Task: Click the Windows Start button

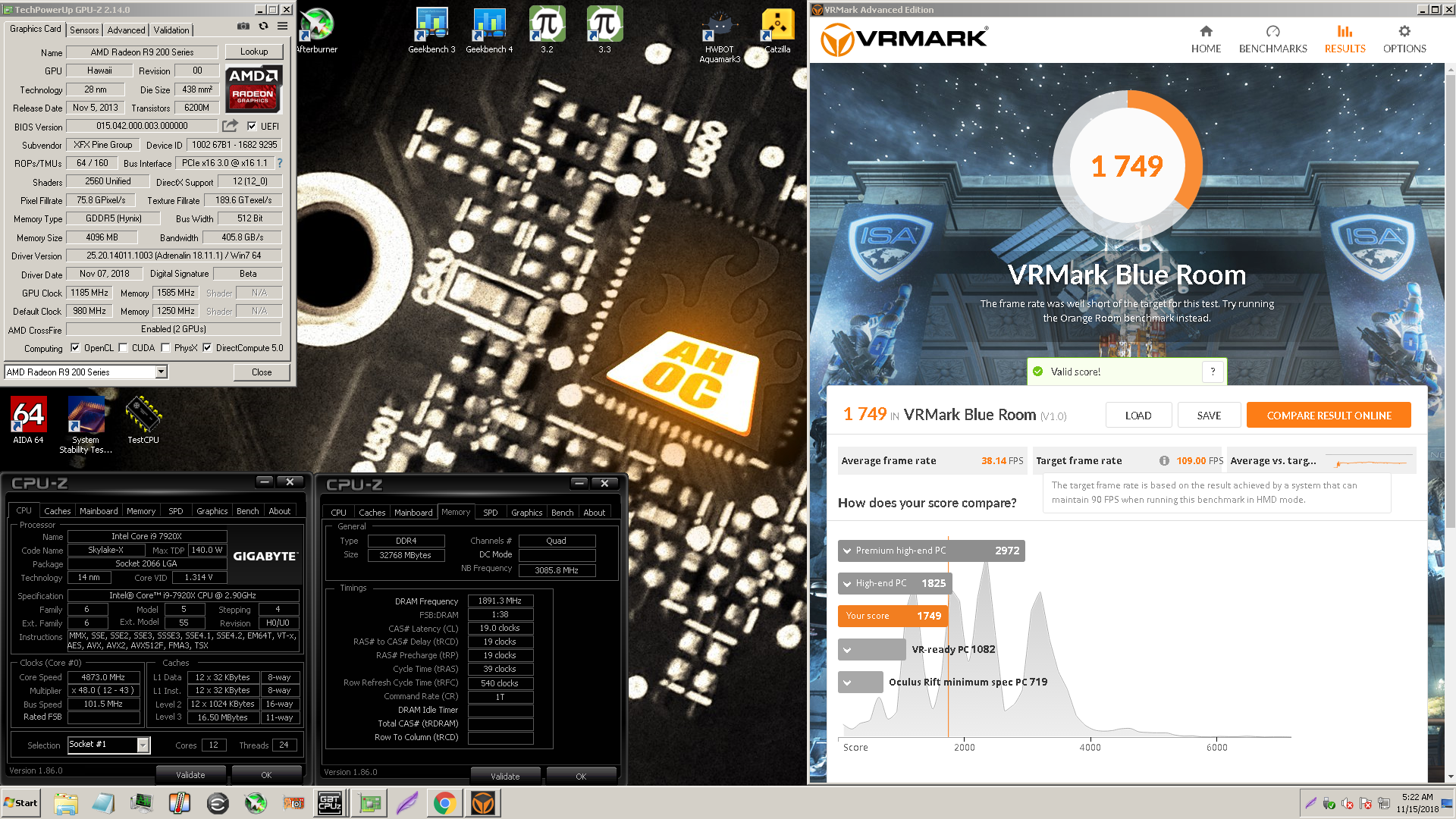Action: 20,803
